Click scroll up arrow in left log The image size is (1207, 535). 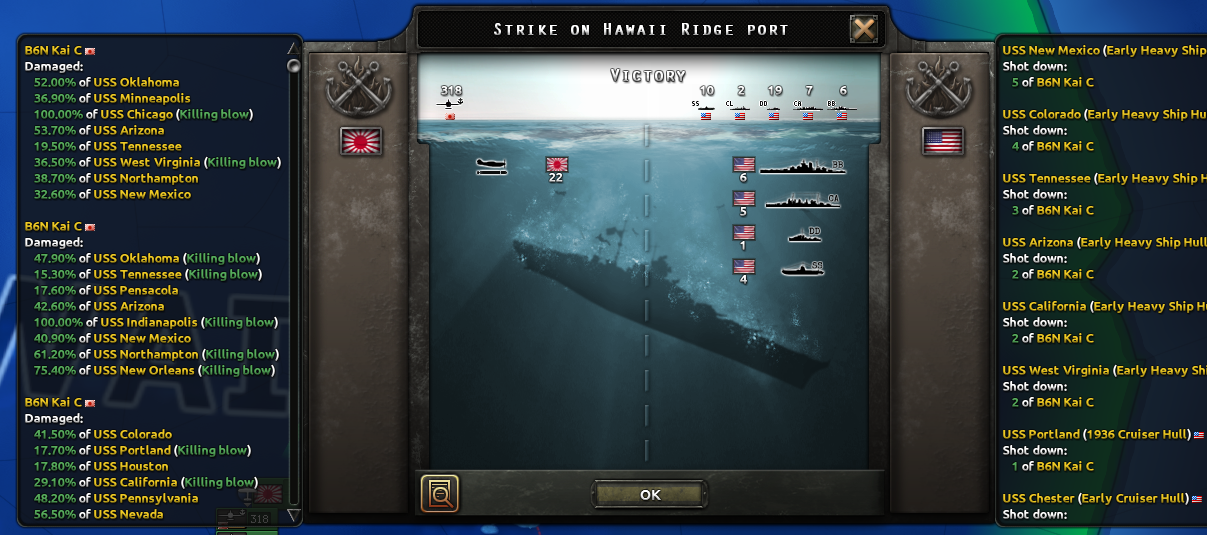pos(293,47)
